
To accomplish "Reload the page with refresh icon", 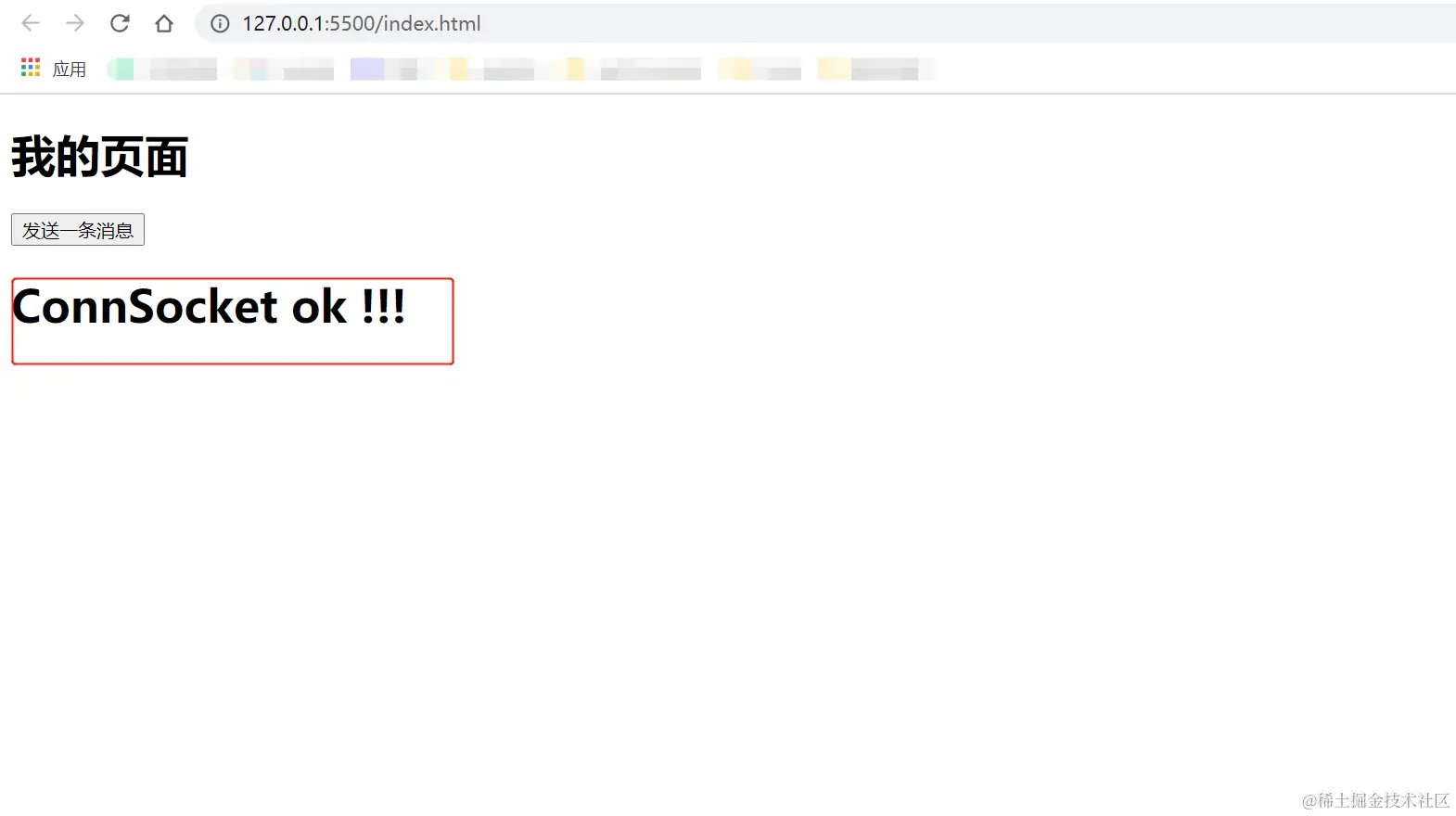I will [120, 23].
